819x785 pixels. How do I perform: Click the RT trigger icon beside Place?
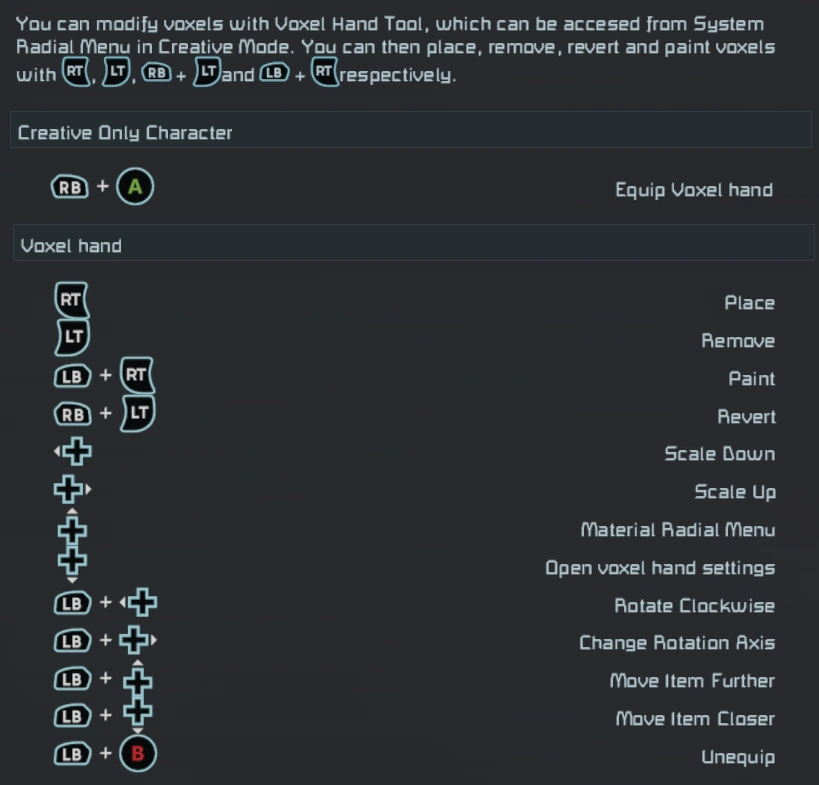point(71,299)
